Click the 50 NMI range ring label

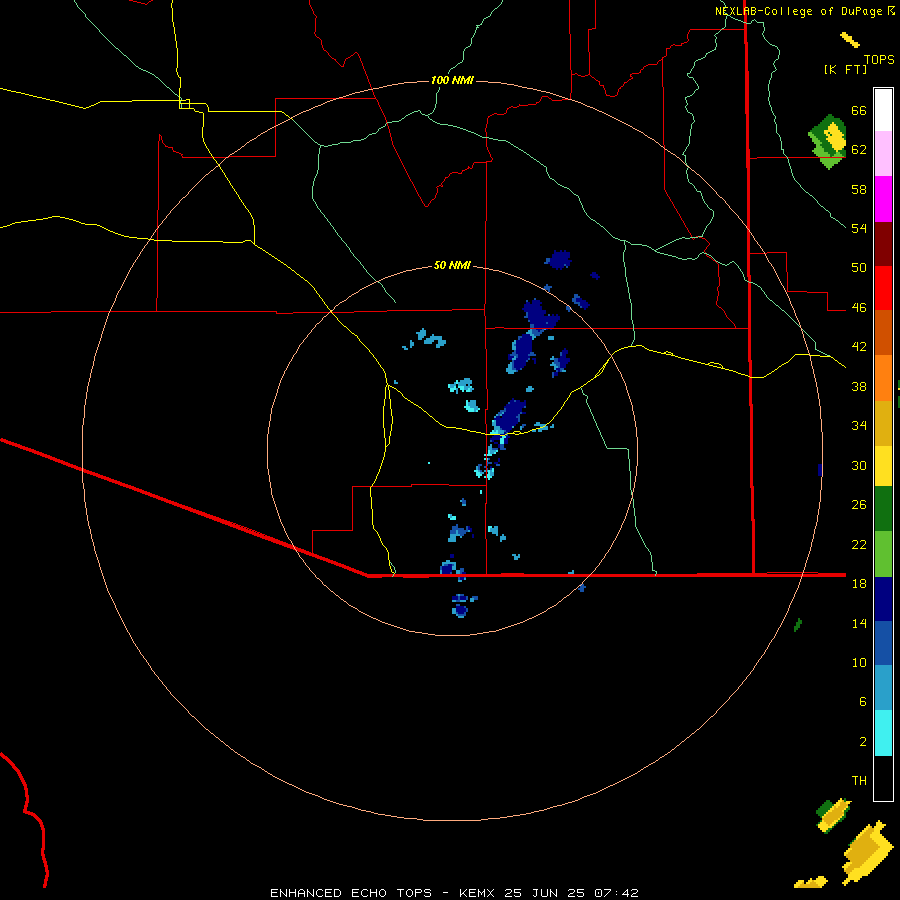(x=452, y=265)
